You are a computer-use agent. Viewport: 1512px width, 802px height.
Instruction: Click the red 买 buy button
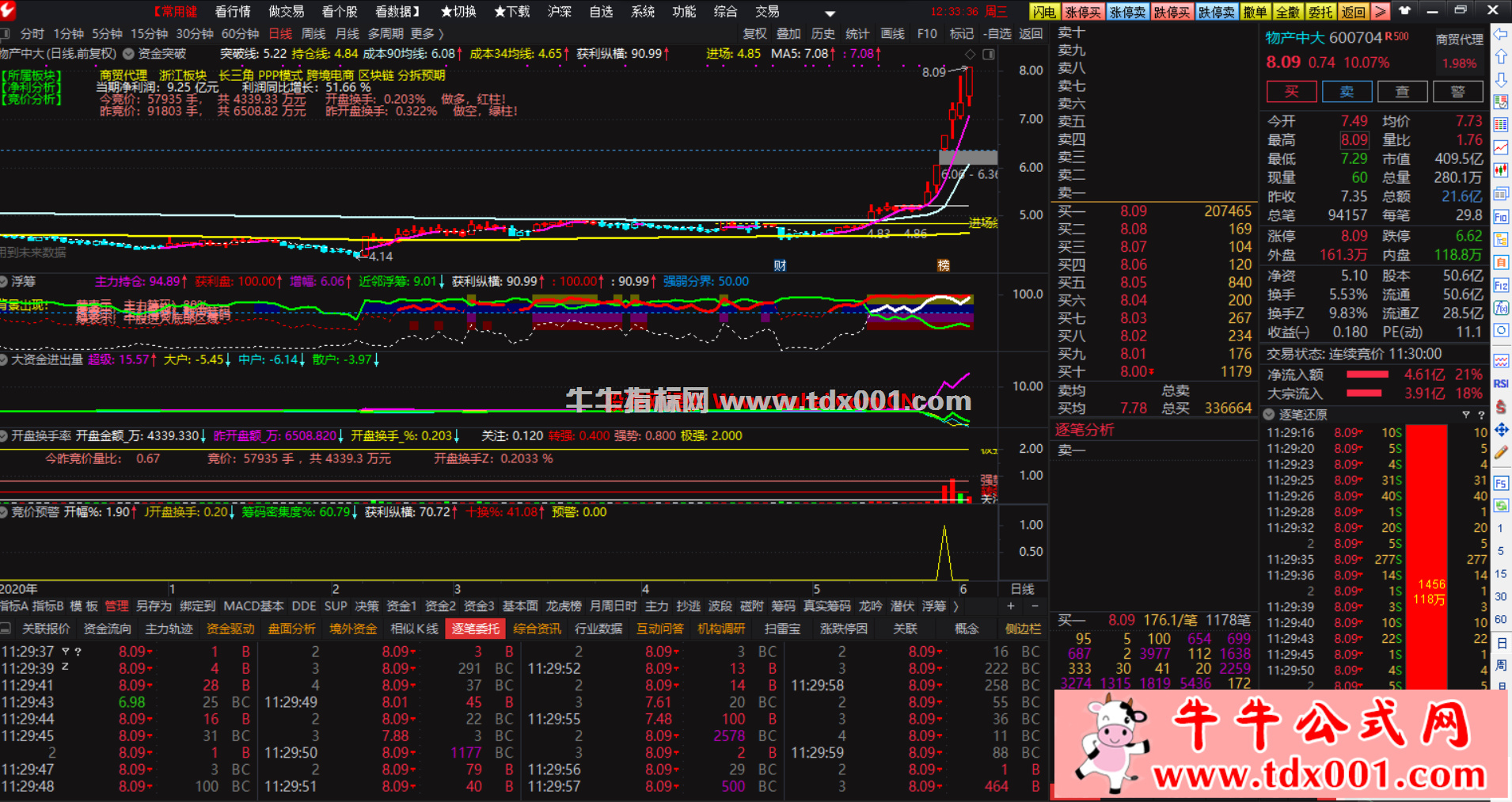point(1291,91)
